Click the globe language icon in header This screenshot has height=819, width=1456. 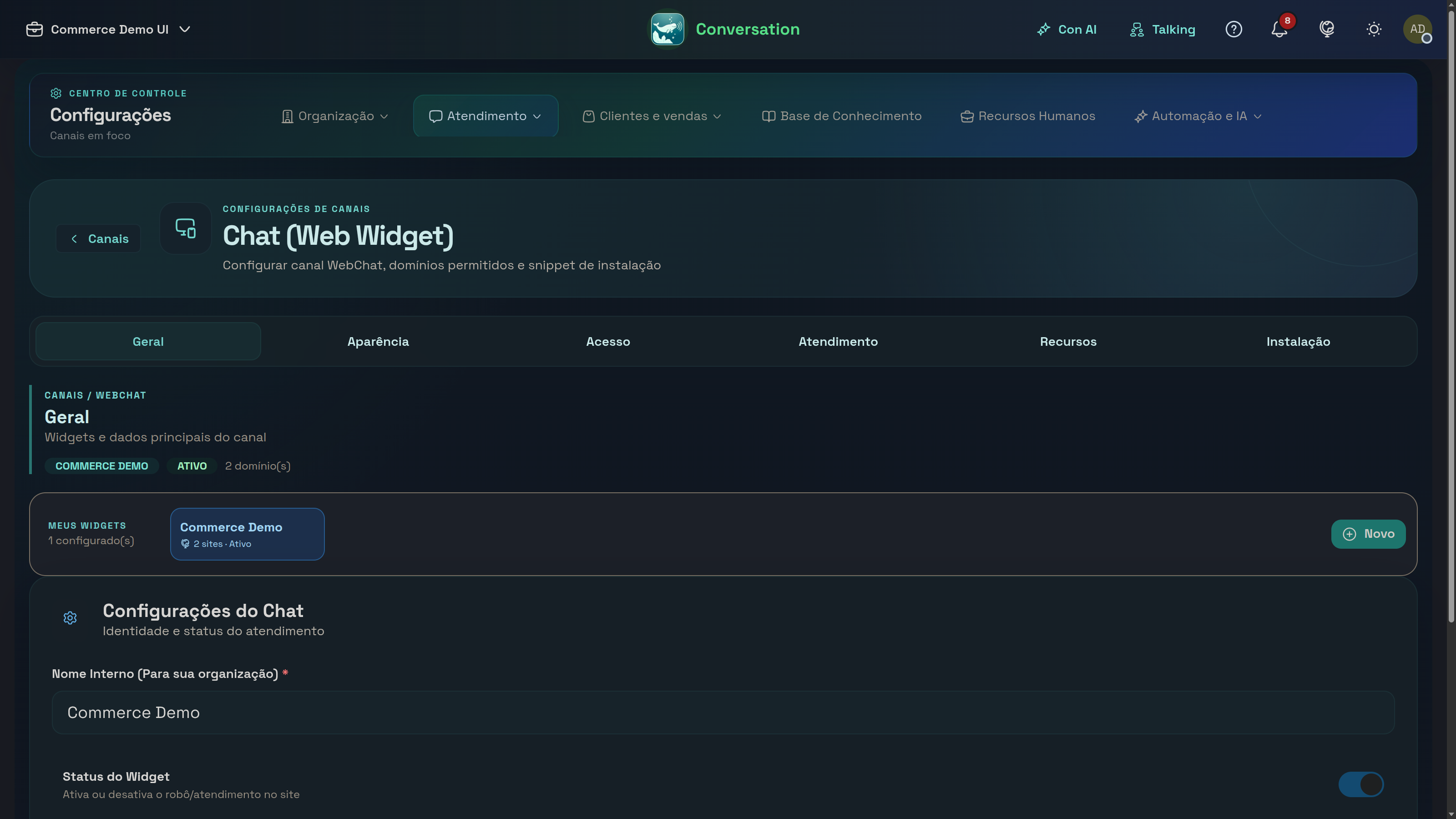pyautogui.click(x=1327, y=30)
